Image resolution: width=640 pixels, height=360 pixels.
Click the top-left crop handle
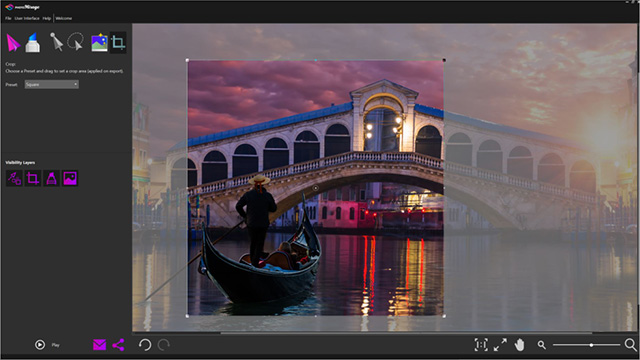pyautogui.click(x=187, y=60)
